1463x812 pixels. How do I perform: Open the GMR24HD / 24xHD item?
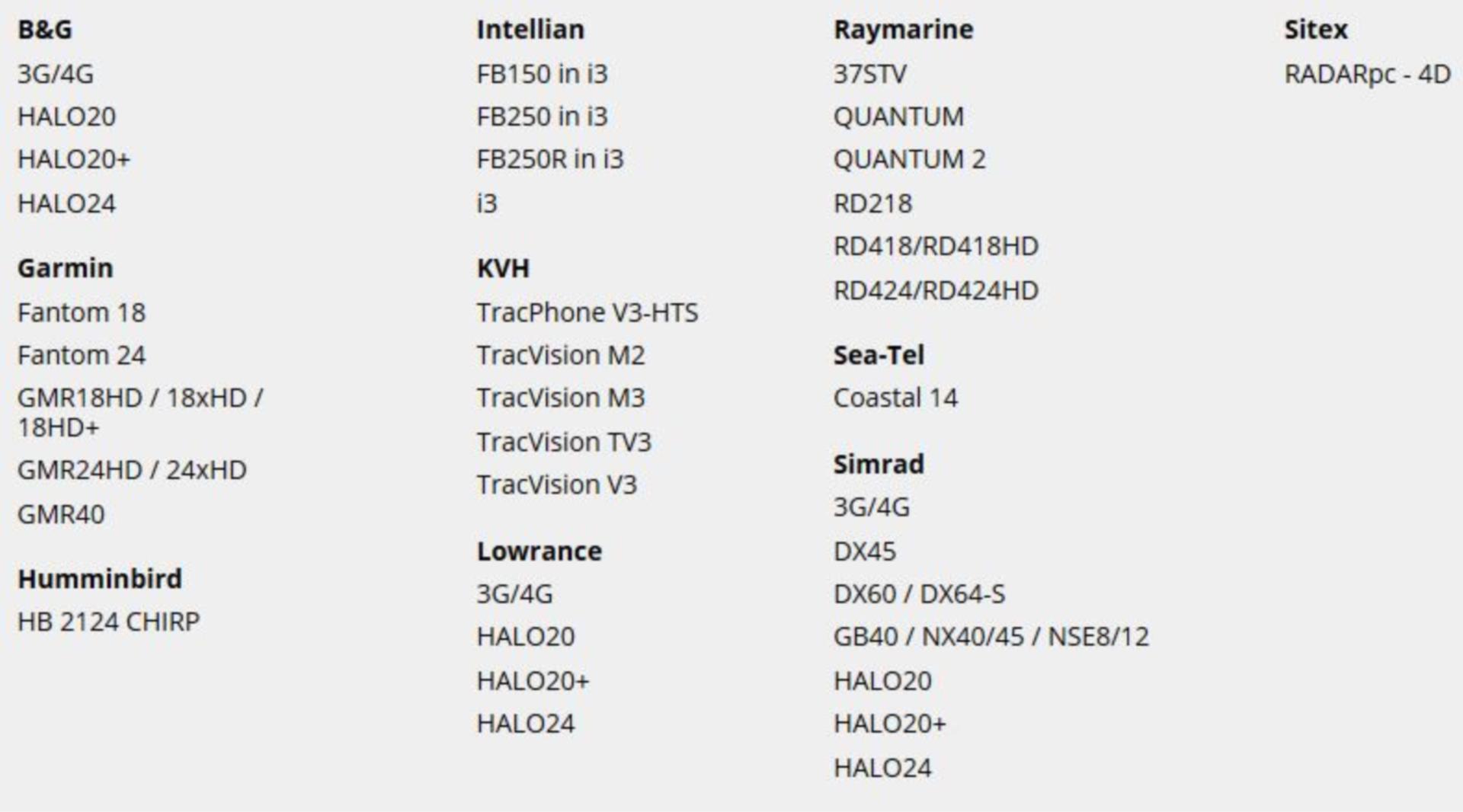tap(132, 471)
